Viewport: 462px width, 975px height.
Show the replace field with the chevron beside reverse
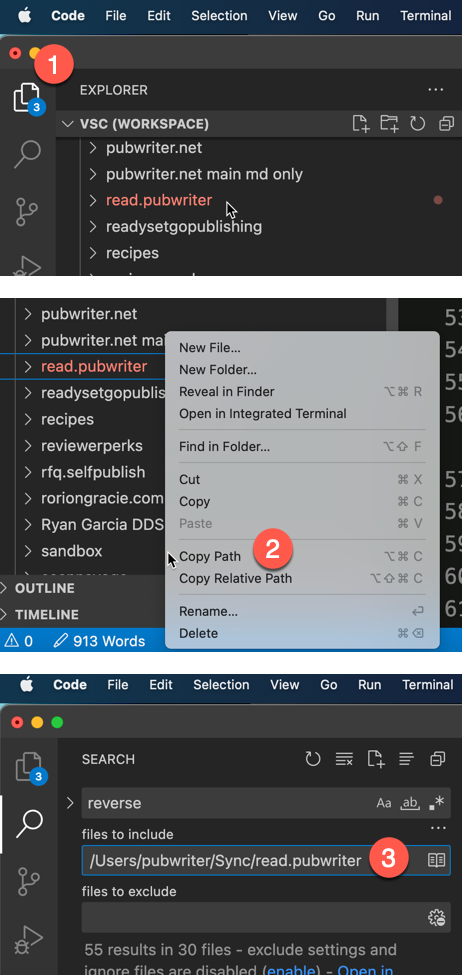[x=70, y=803]
